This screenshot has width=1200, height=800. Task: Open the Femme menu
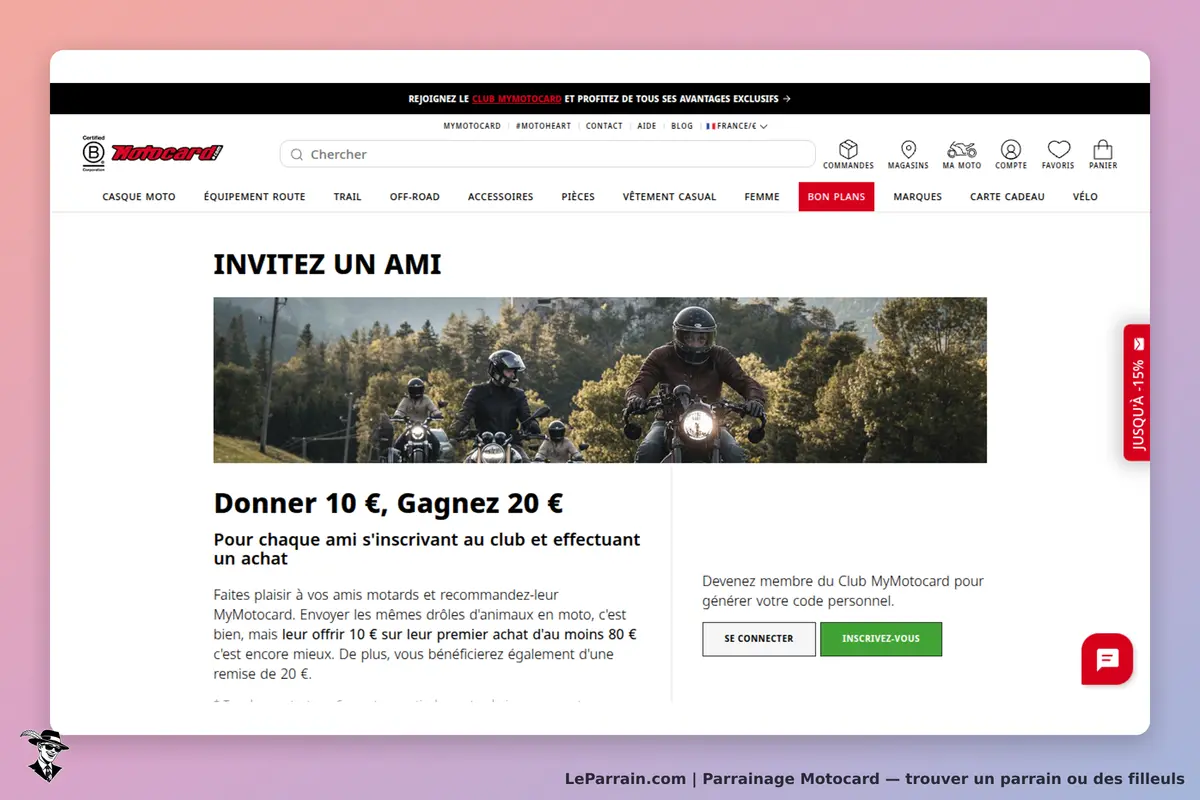point(762,197)
